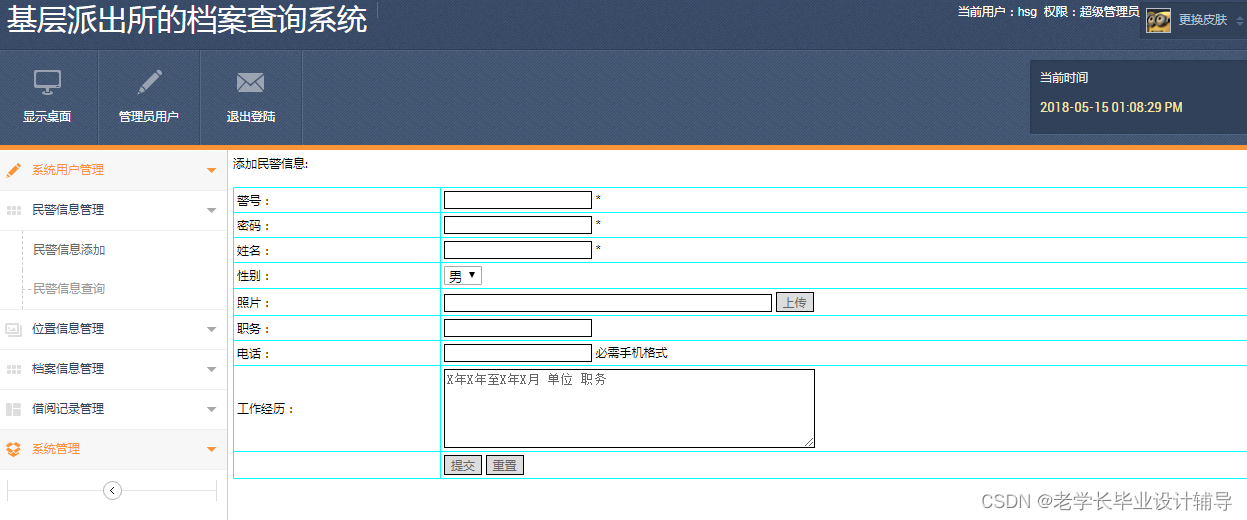
Task: Expand the 系统管理 arrow
Action: click(211, 450)
